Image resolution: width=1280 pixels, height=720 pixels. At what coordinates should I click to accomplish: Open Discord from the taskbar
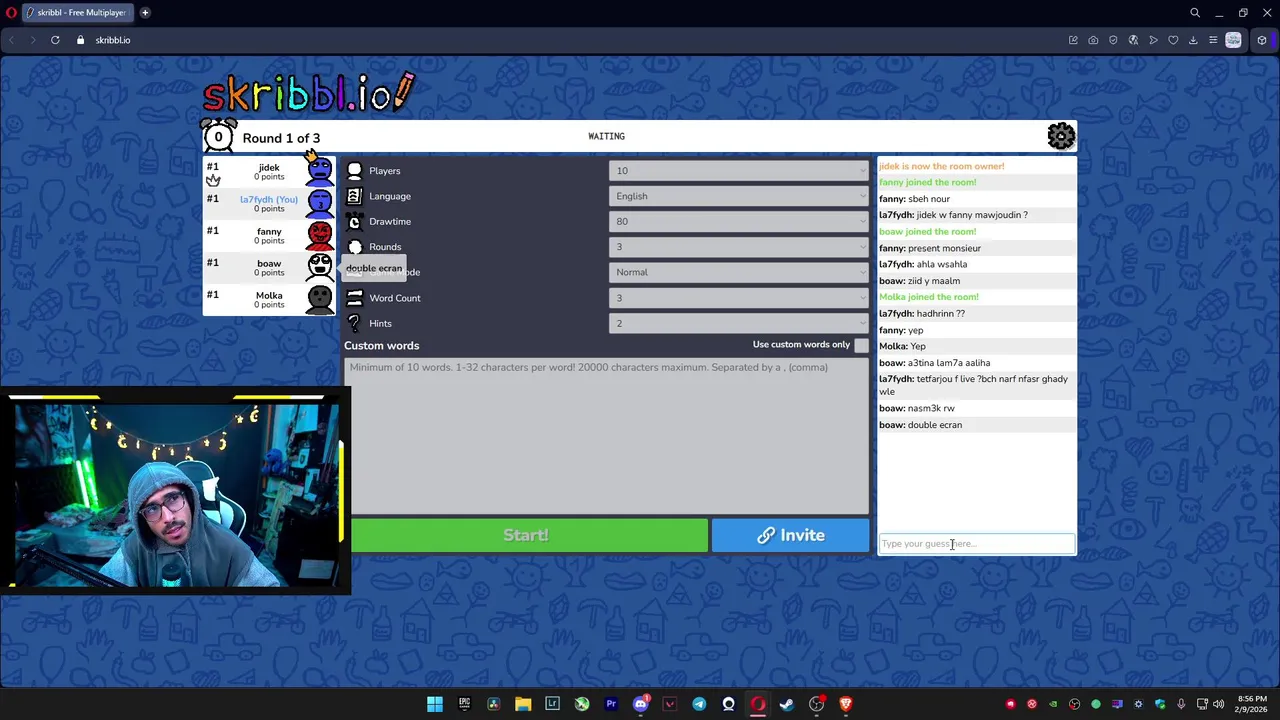coord(640,704)
